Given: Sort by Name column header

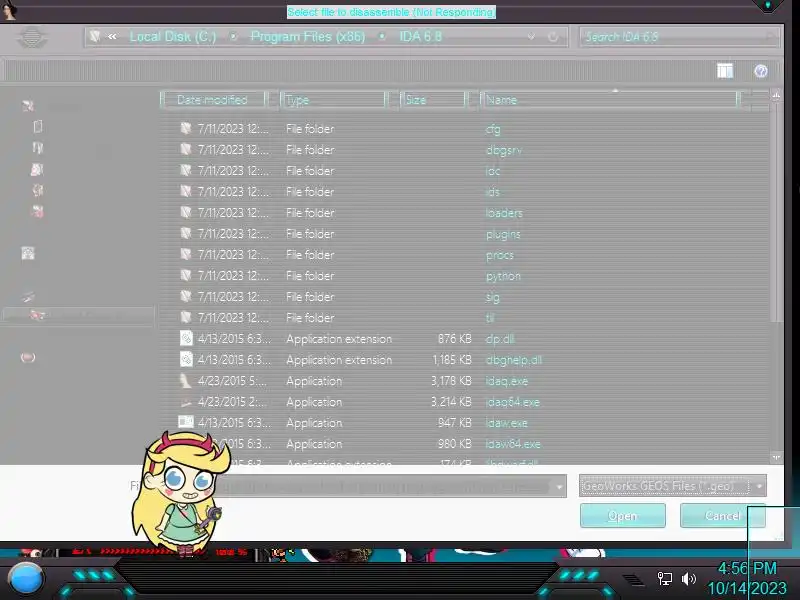Looking at the screenshot, I should click(610, 99).
